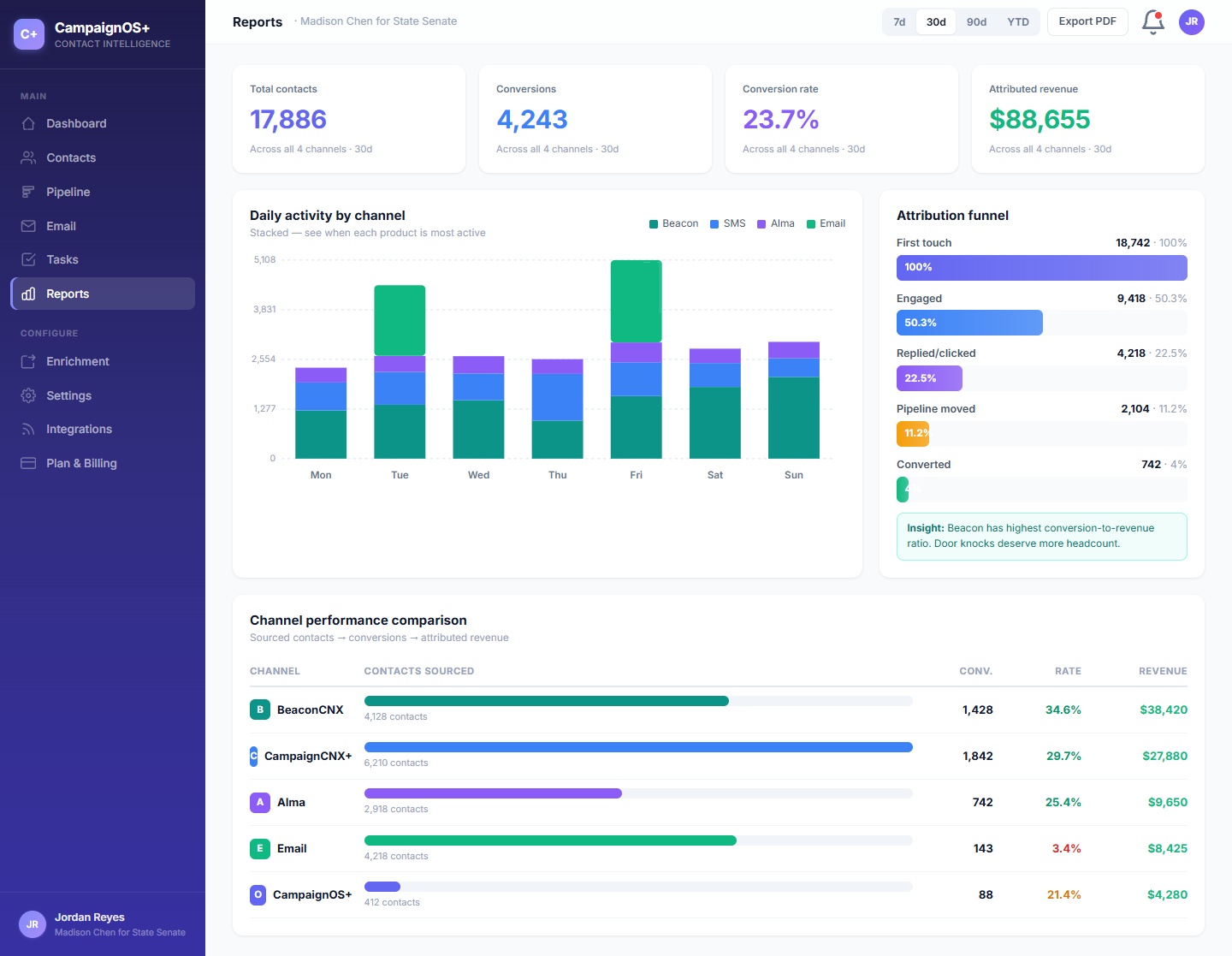Image resolution: width=1232 pixels, height=956 pixels.
Task: Switch to 90d time range
Action: [x=977, y=22]
